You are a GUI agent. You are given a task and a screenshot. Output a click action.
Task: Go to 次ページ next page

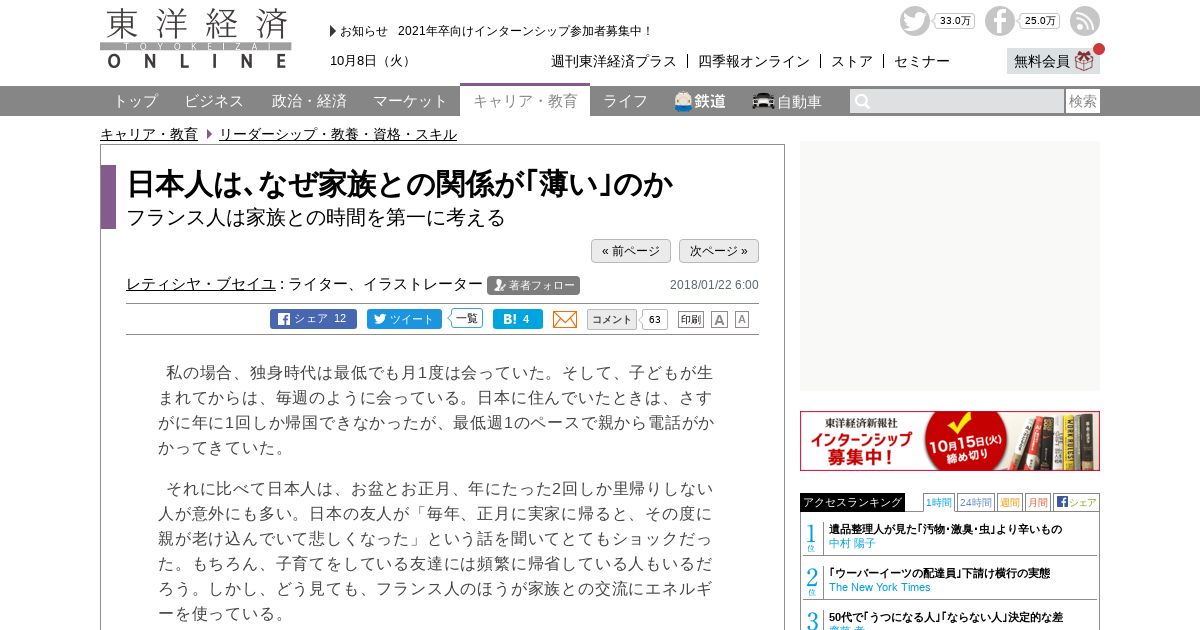(x=719, y=251)
